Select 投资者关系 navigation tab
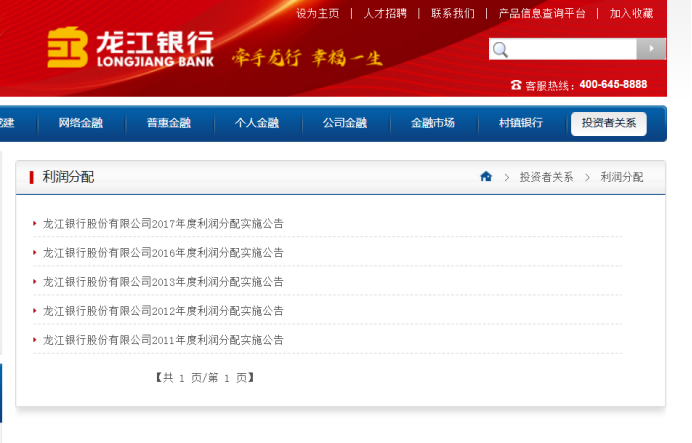Image resolution: width=692 pixels, height=443 pixels. pos(609,123)
